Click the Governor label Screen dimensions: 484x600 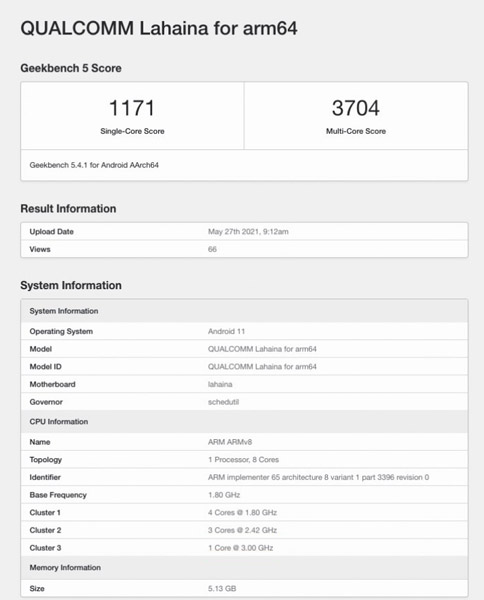point(46,402)
